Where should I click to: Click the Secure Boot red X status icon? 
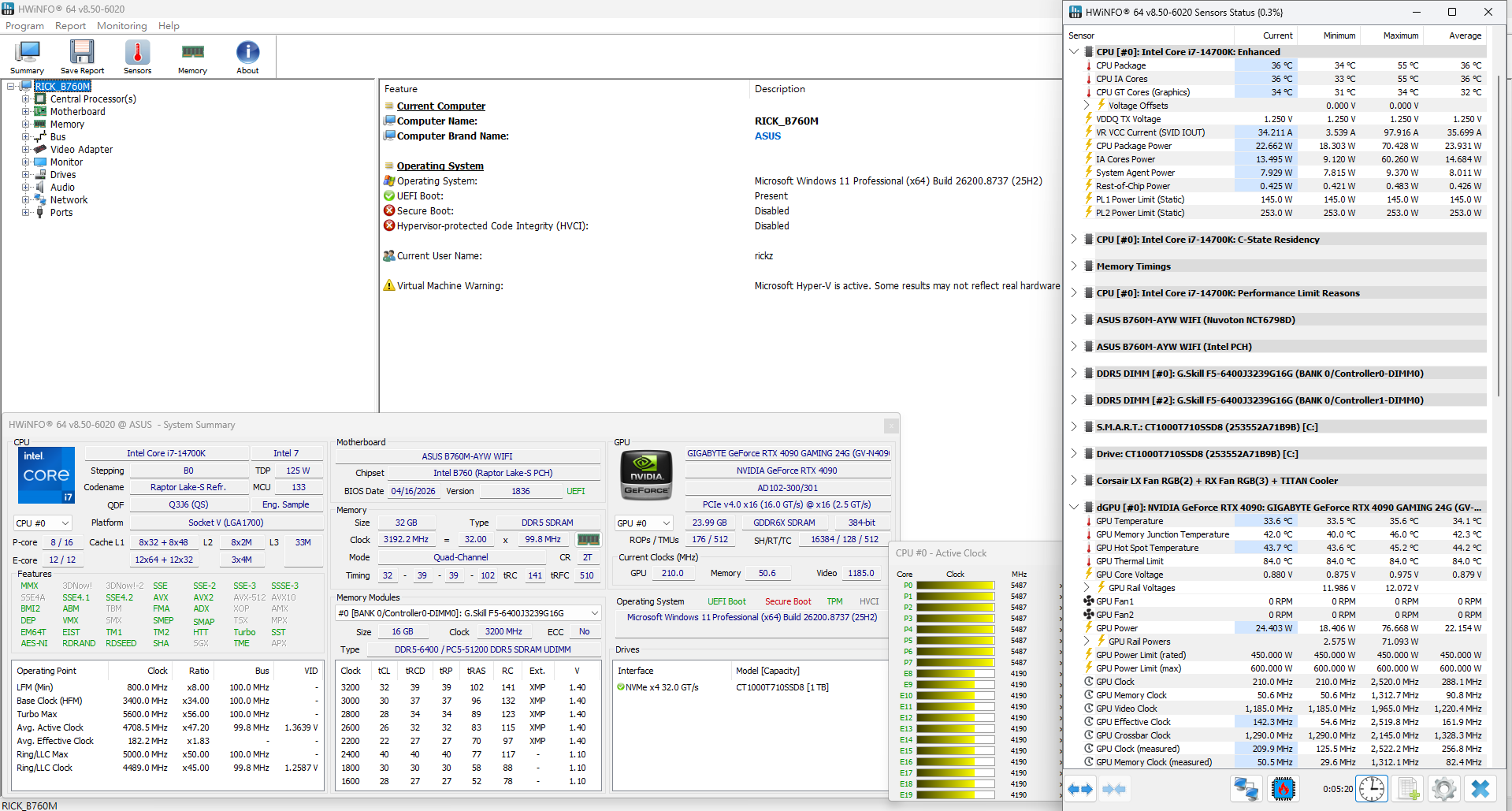click(x=389, y=211)
